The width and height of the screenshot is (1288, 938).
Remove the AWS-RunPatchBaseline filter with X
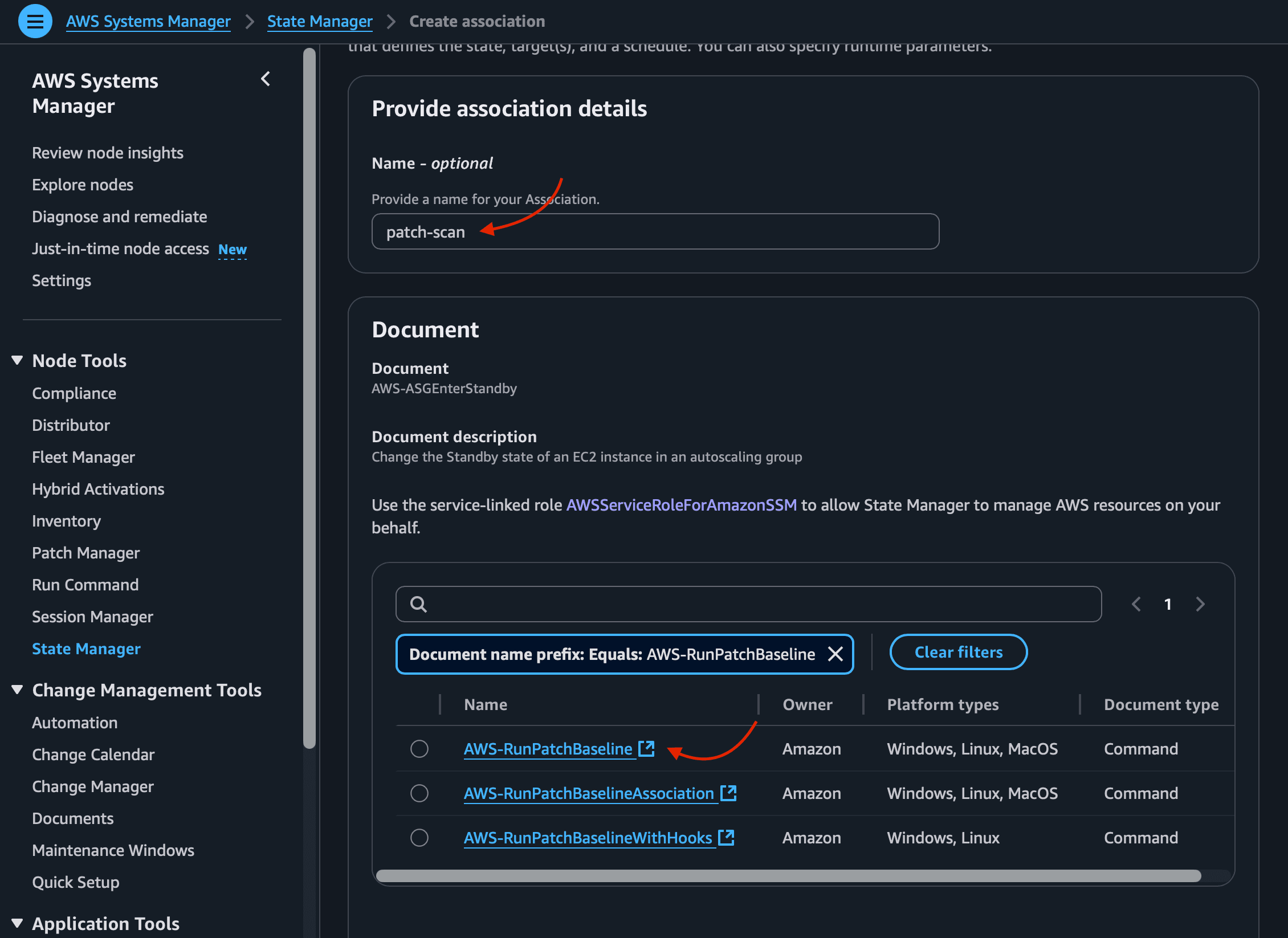835,654
